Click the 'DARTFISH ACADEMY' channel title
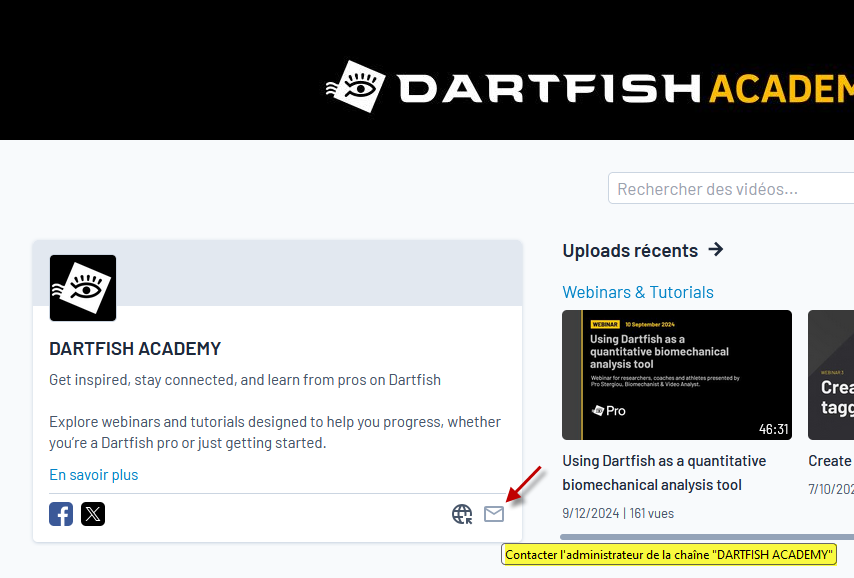Screen dimensions: 854x578 pos(135,349)
